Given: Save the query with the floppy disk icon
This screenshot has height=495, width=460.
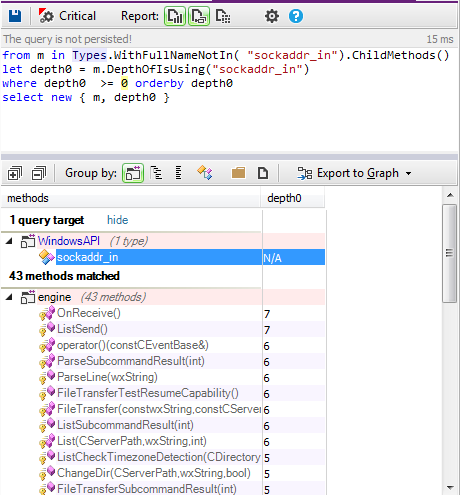Looking at the screenshot, I should [15, 16].
